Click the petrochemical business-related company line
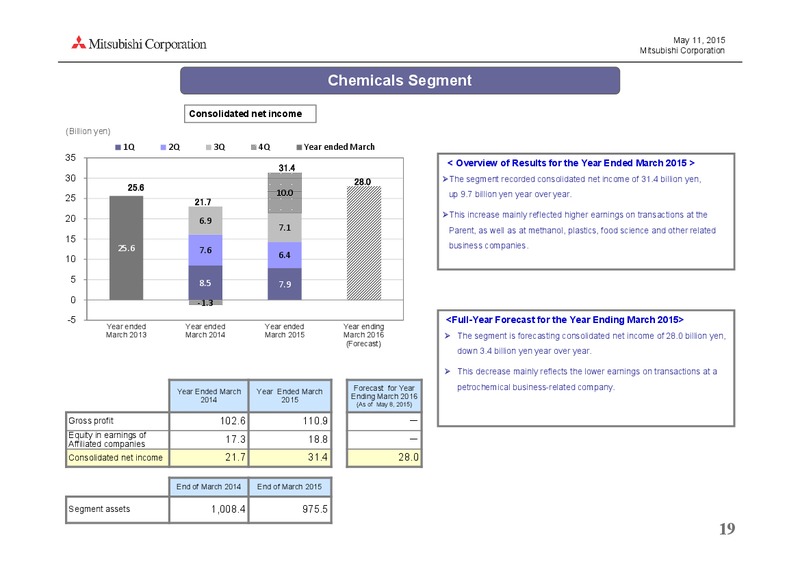800x566 pixels. click(x=536, y=387)
